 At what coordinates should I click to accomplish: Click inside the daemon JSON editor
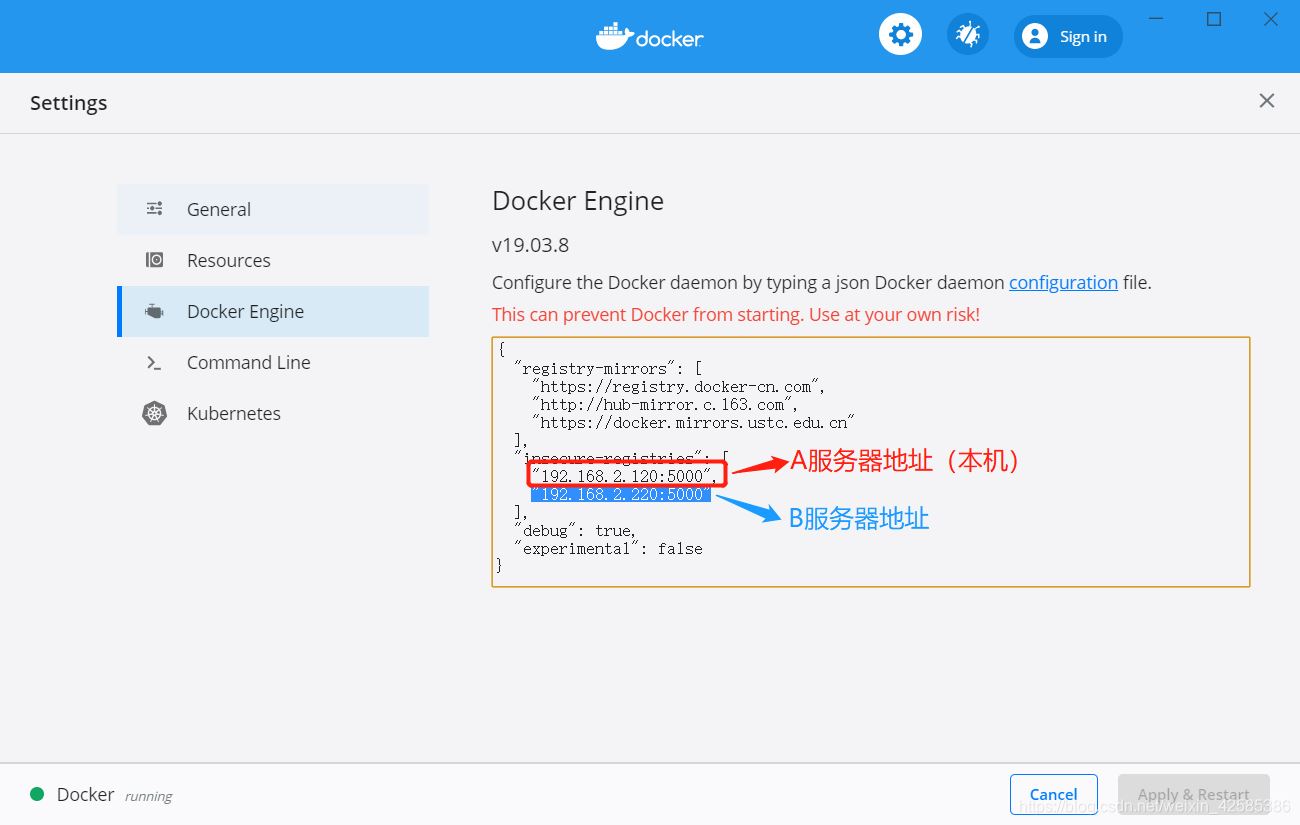point(871,461)
